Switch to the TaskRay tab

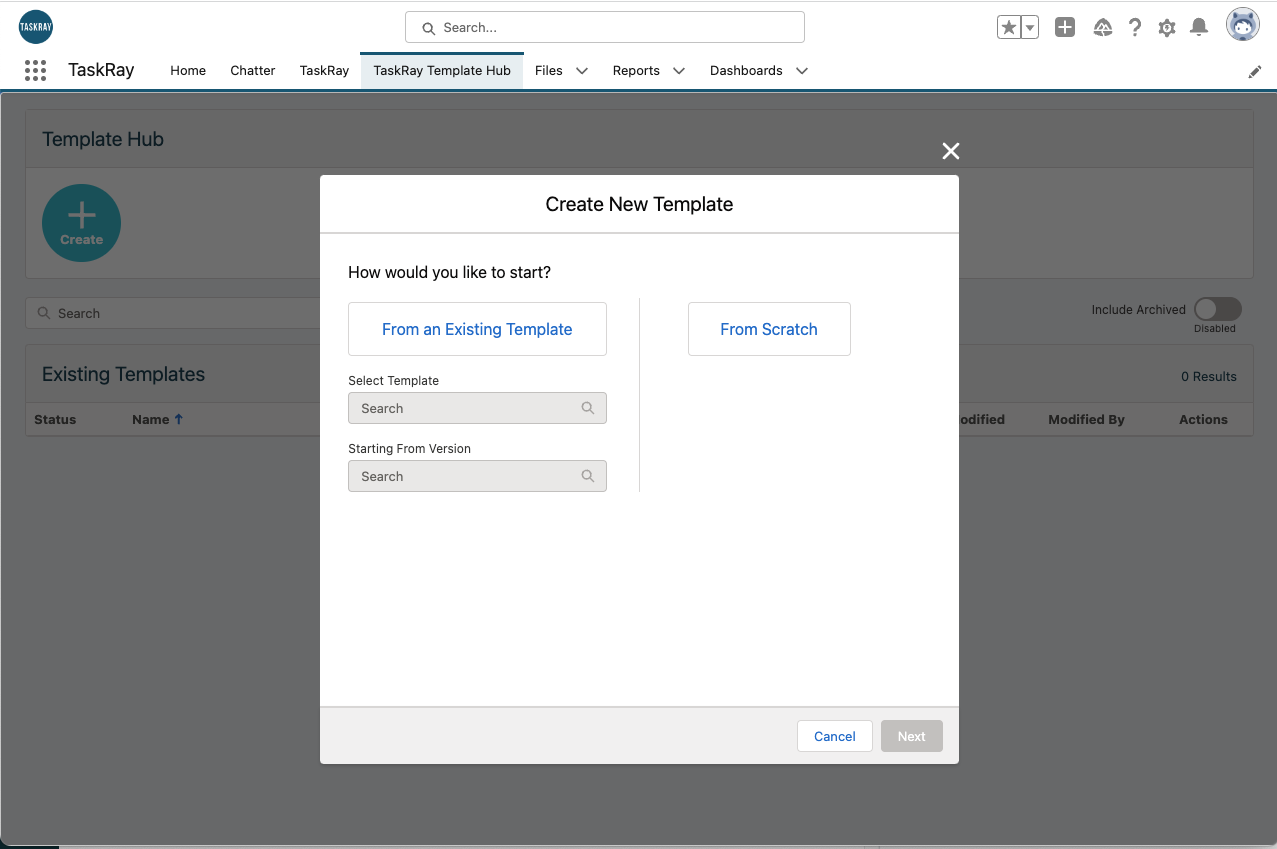pyautogui.click(x=324, y=71)
